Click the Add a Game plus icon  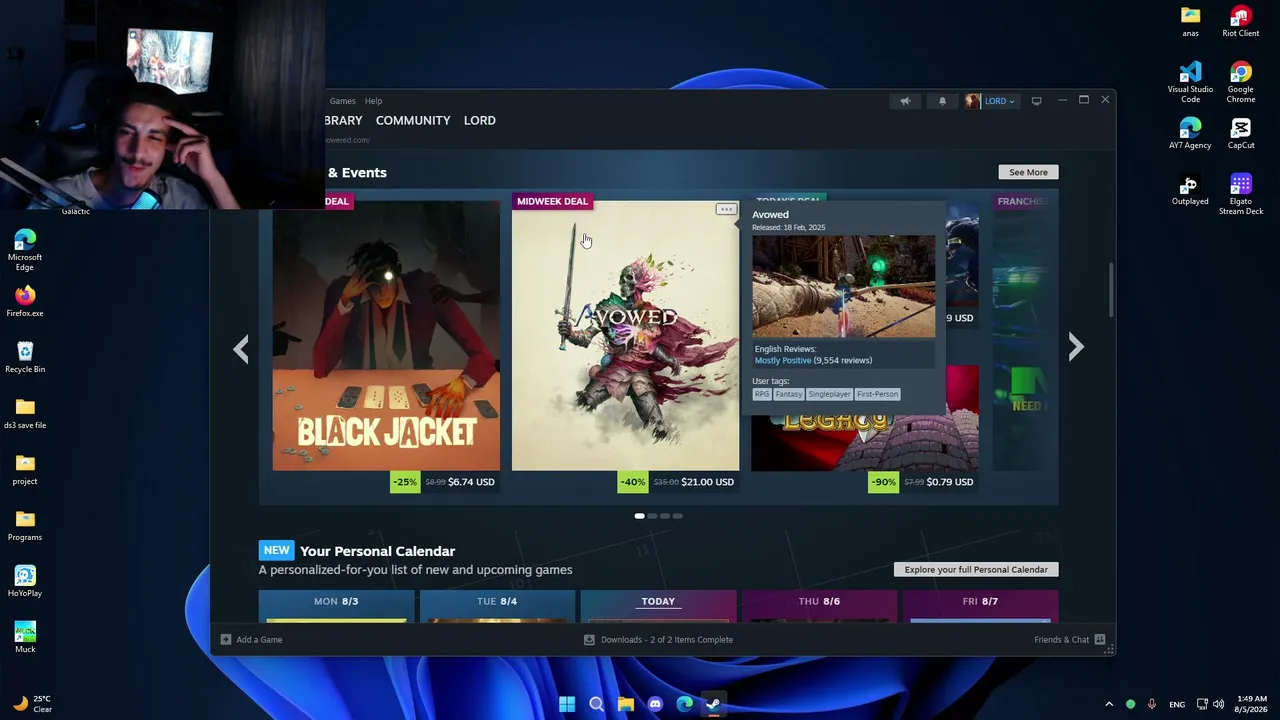[226, 640]
